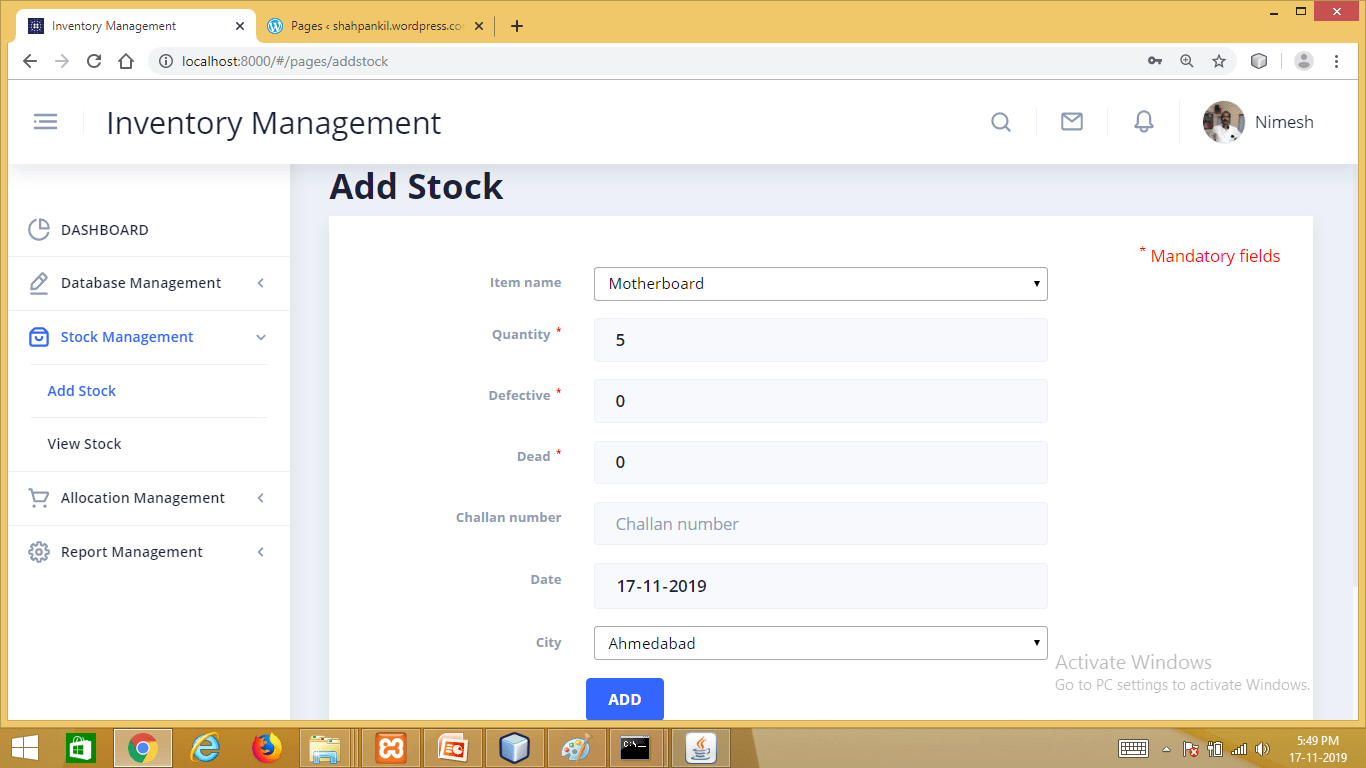Open the search icon in the header

click(1000, 121)
